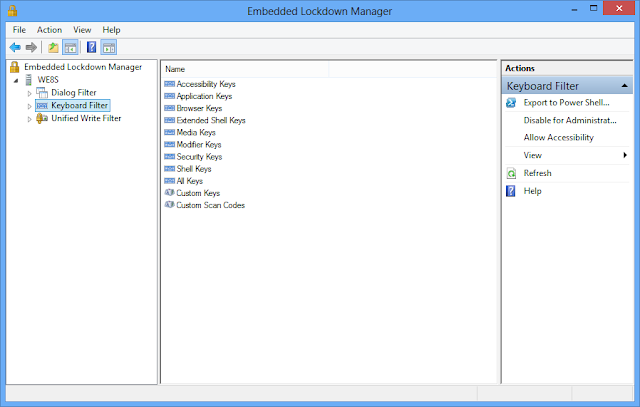This screenshot has width=640, height=407.
Task: Select the Unified Write Filter label
Action: tap(86, 118)
